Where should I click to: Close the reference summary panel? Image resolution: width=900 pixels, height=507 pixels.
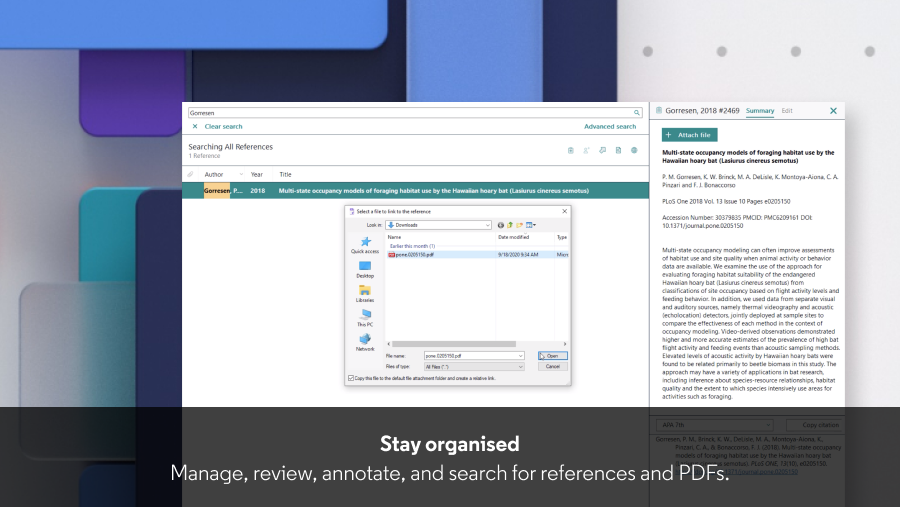pos(833,111)
